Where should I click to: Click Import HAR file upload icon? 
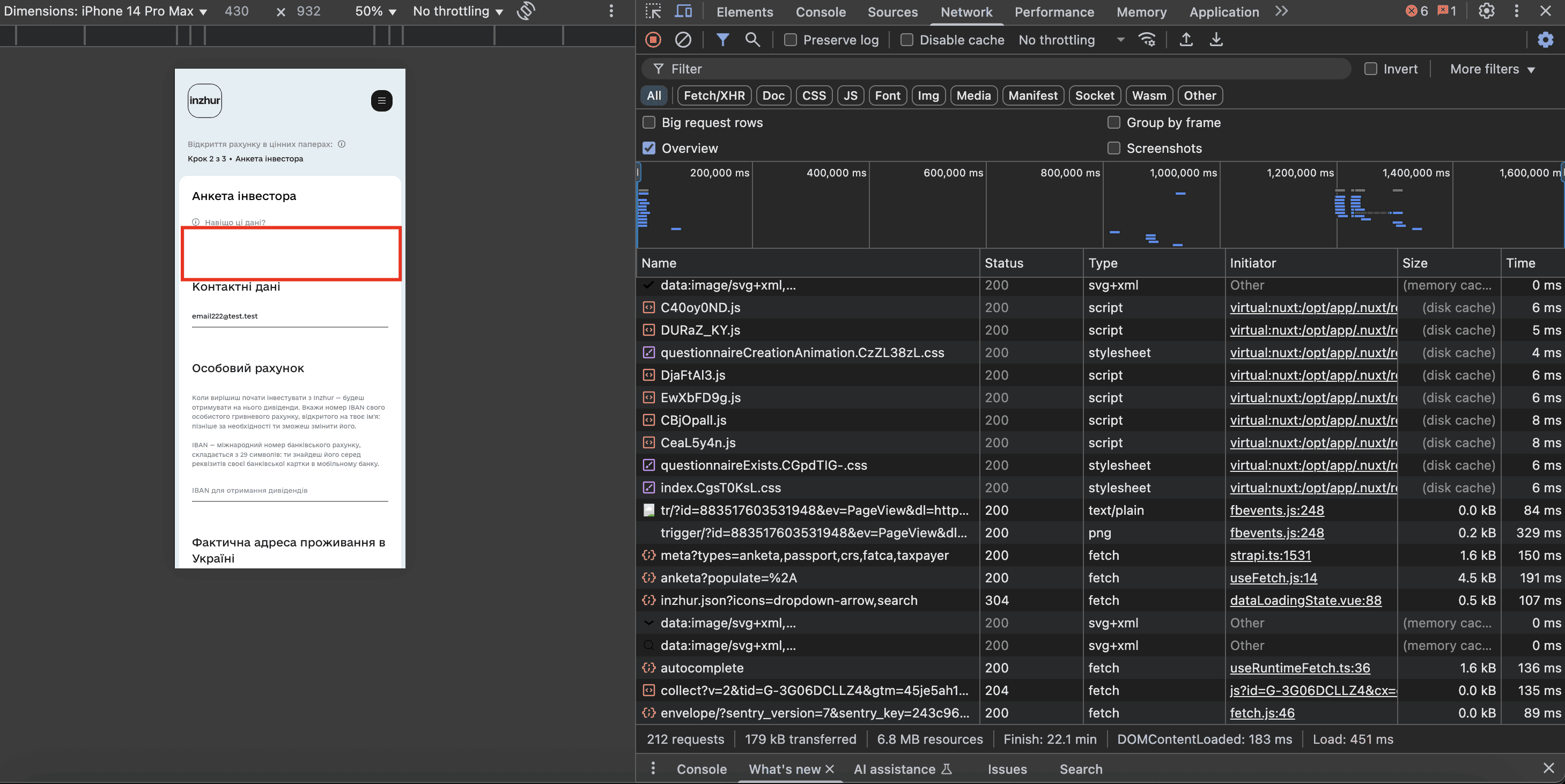coord(1186,40)
